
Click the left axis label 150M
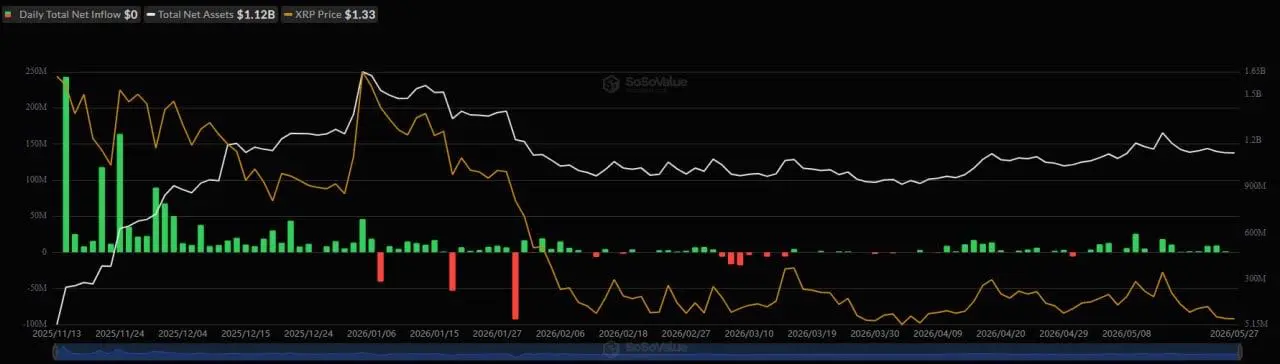point(37,144)
